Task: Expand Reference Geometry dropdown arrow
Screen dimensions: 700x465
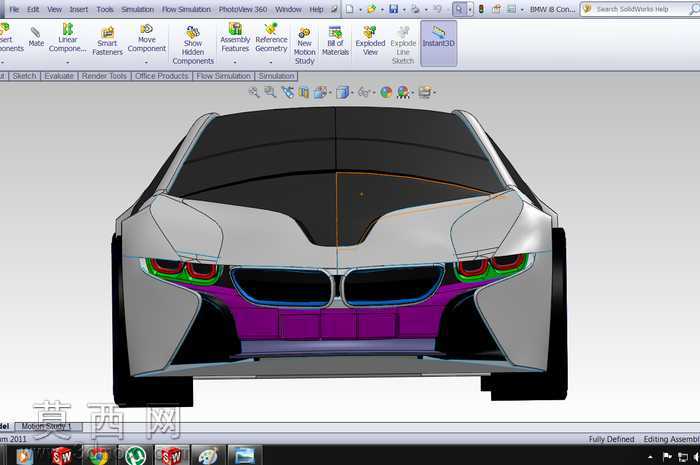Action: (271, 62)
